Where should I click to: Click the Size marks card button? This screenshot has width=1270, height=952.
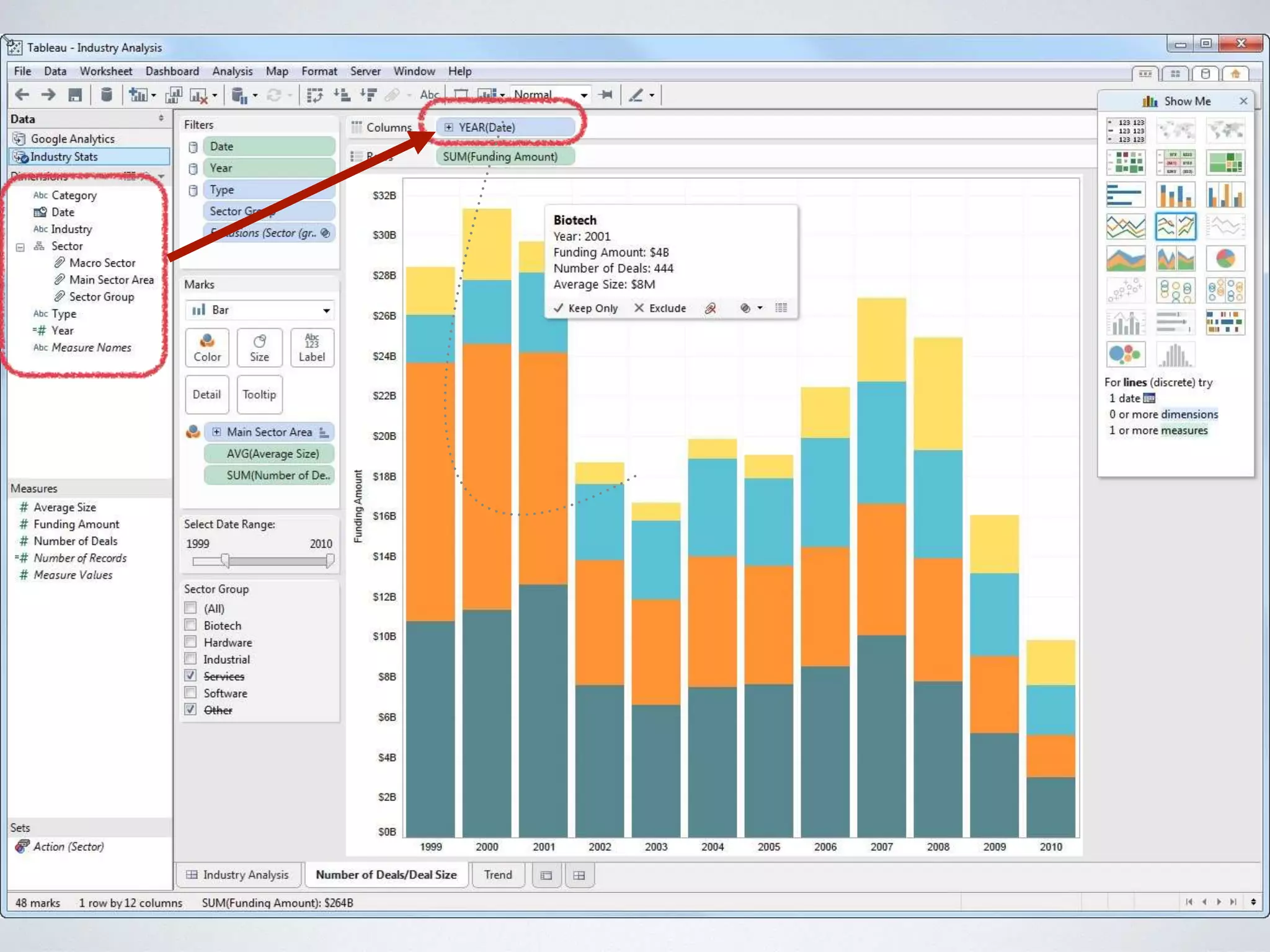259,348
